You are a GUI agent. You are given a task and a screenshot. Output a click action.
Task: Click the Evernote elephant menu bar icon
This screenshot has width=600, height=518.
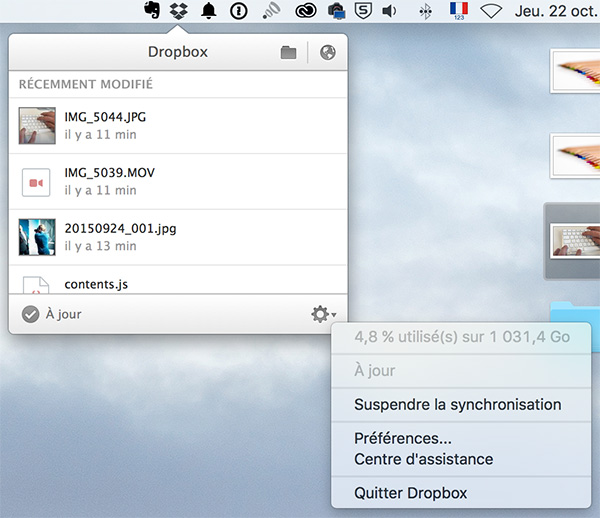152,10
